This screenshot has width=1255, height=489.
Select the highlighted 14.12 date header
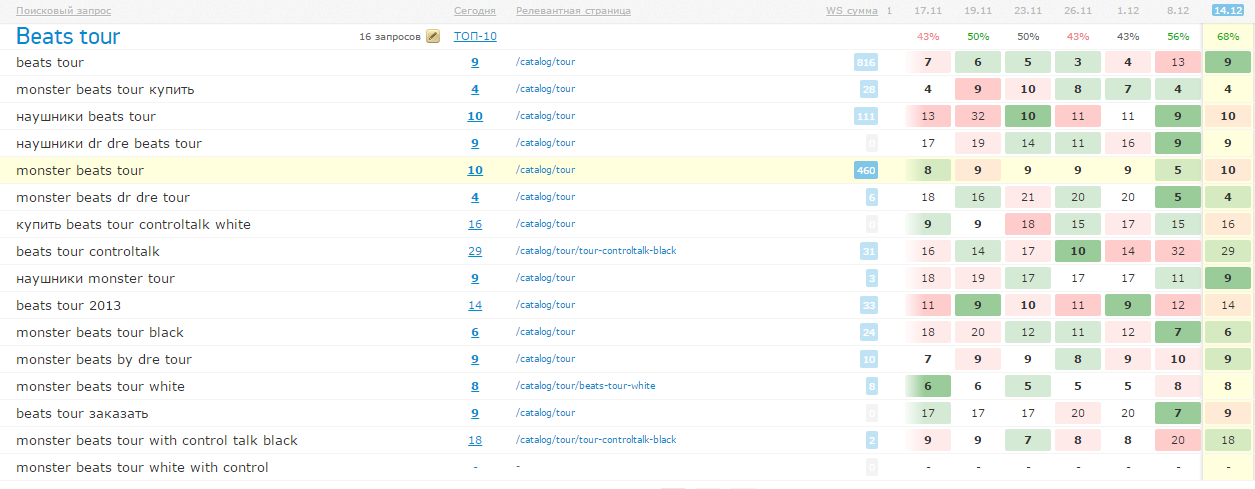pyautogui.click(x=1227, y=11)
